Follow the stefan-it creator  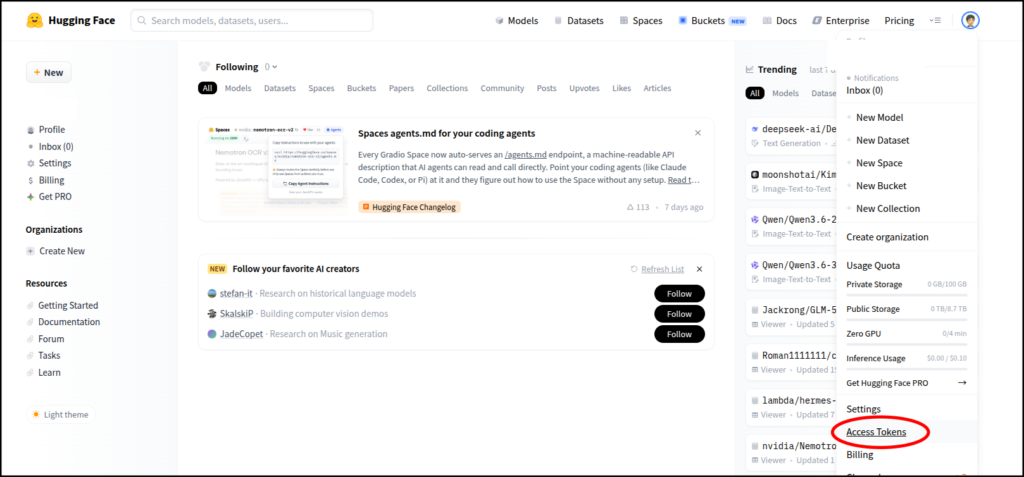point(679,294)
